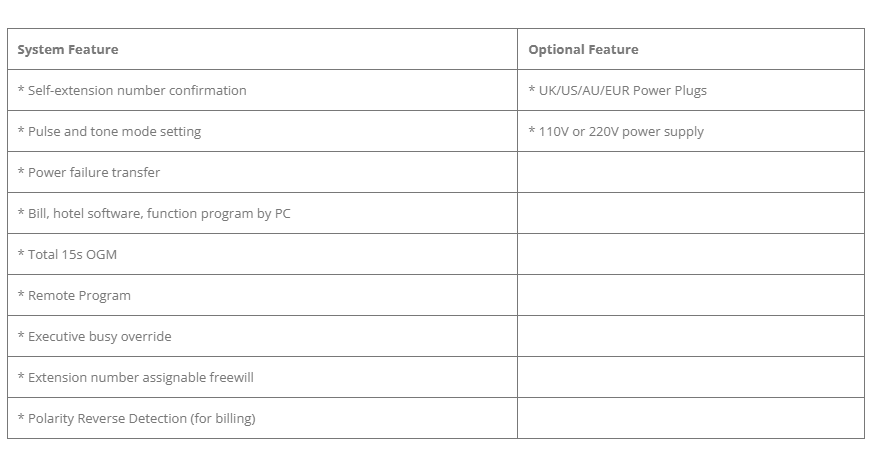Click the empty cell beside Remote Program
Viewport: 878px width, 451px height.
click(x=690, y=296)
